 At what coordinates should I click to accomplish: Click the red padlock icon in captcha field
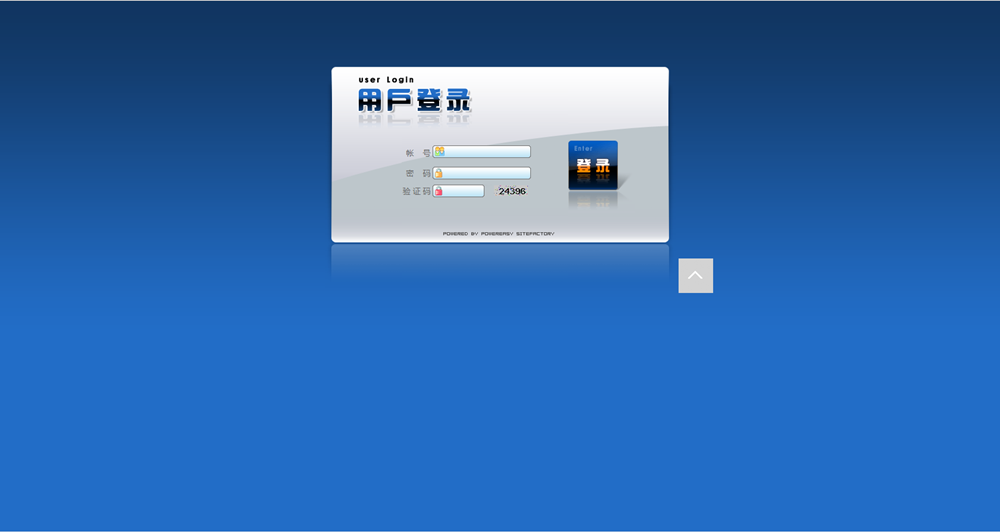(x=438, y=191)
